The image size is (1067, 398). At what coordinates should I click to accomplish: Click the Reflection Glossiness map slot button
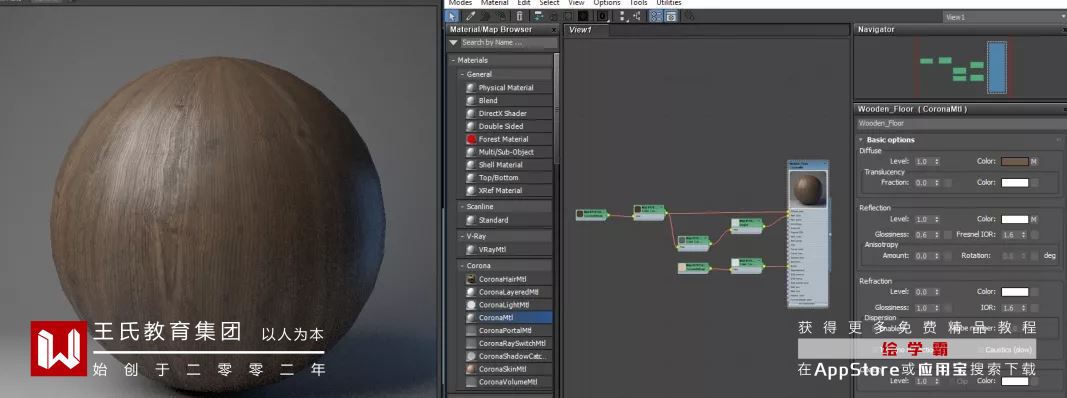tap(947, 235)
